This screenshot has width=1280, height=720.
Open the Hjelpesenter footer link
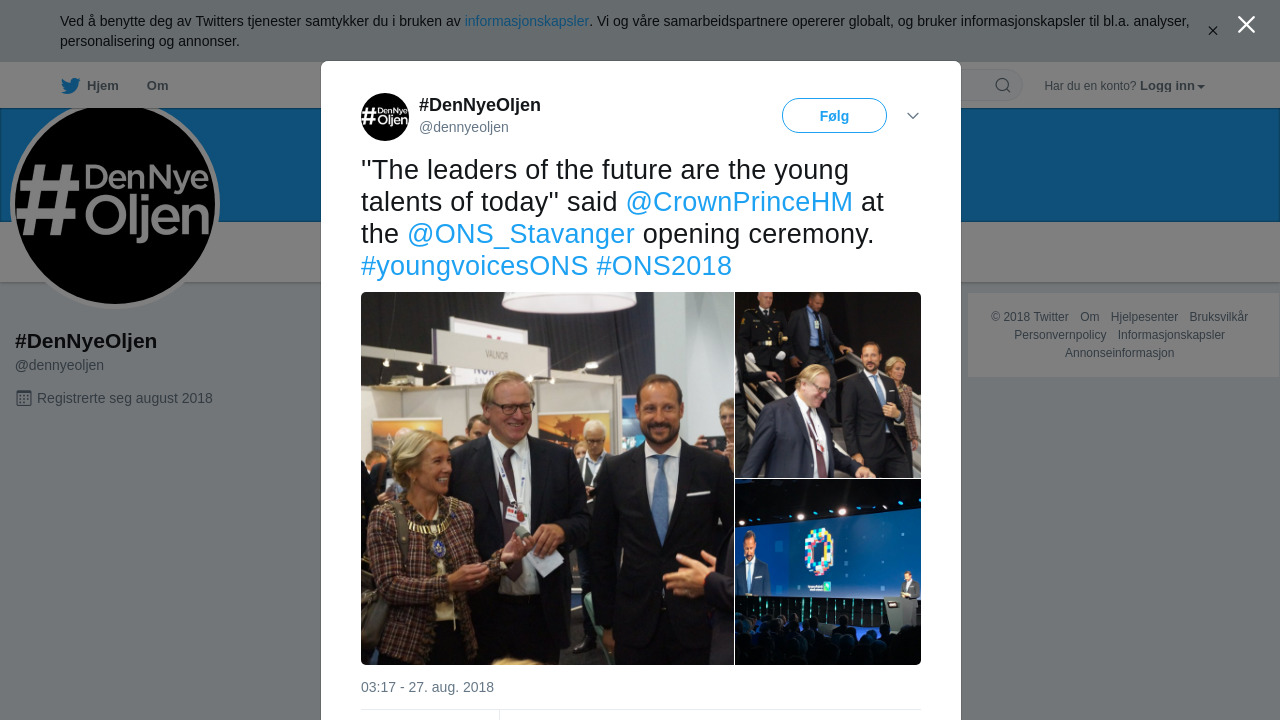pyautogui.click(x=1144, y=317)
